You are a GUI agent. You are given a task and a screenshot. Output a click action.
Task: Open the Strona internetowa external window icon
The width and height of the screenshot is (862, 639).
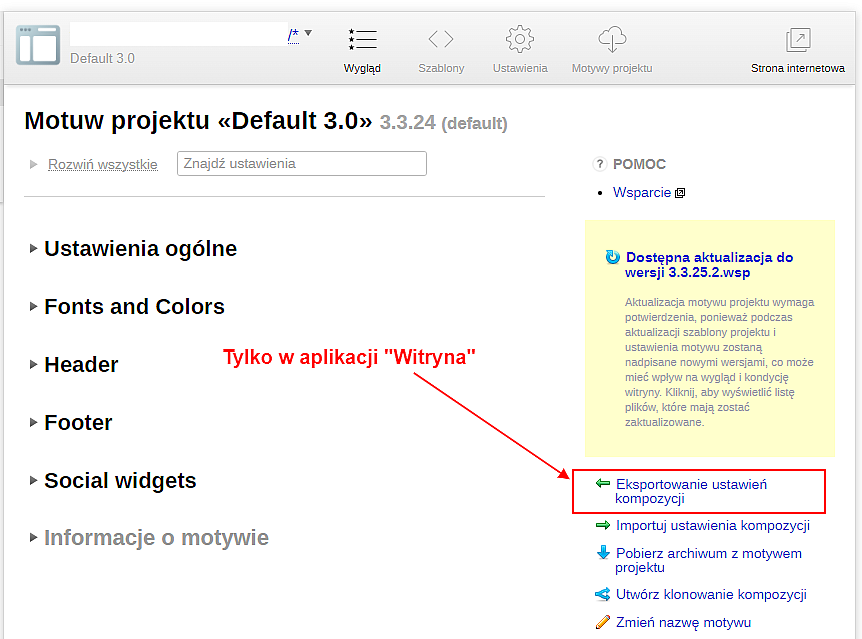click(x=798, y=40)
